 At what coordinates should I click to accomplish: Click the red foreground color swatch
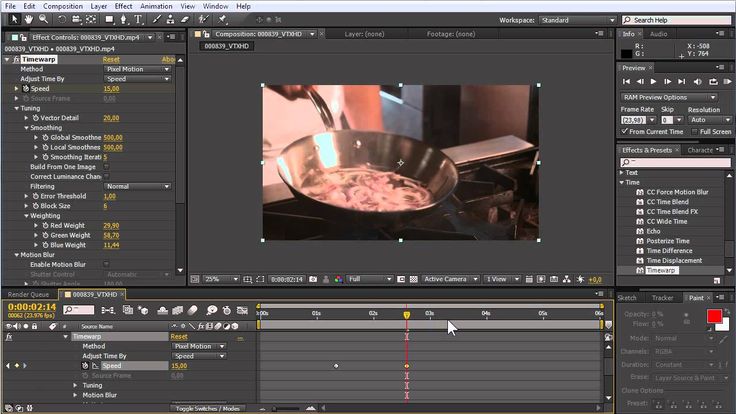(x=714, y=316)
